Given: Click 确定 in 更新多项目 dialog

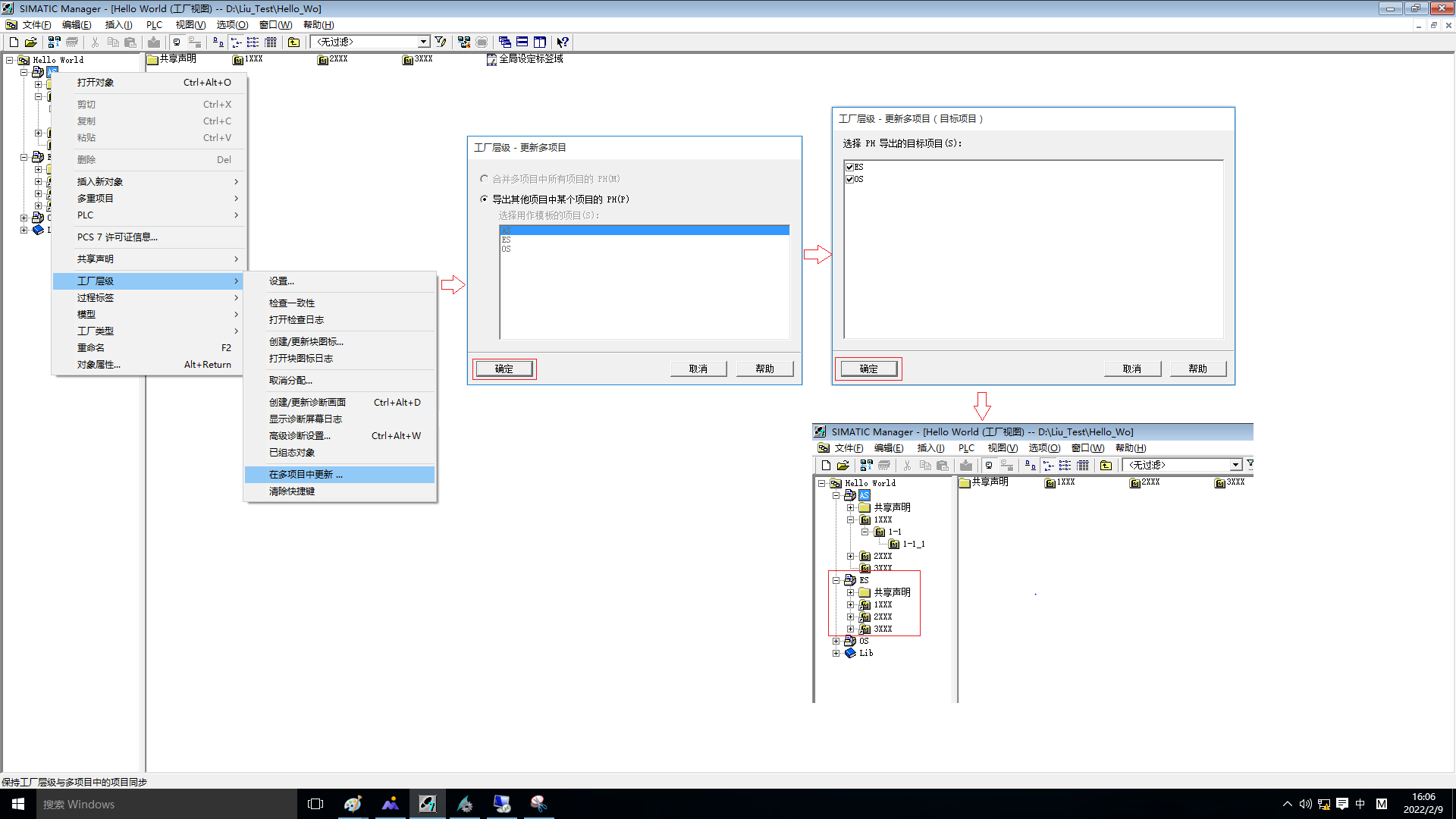Looking at the screenshot, I should (504, 369).
